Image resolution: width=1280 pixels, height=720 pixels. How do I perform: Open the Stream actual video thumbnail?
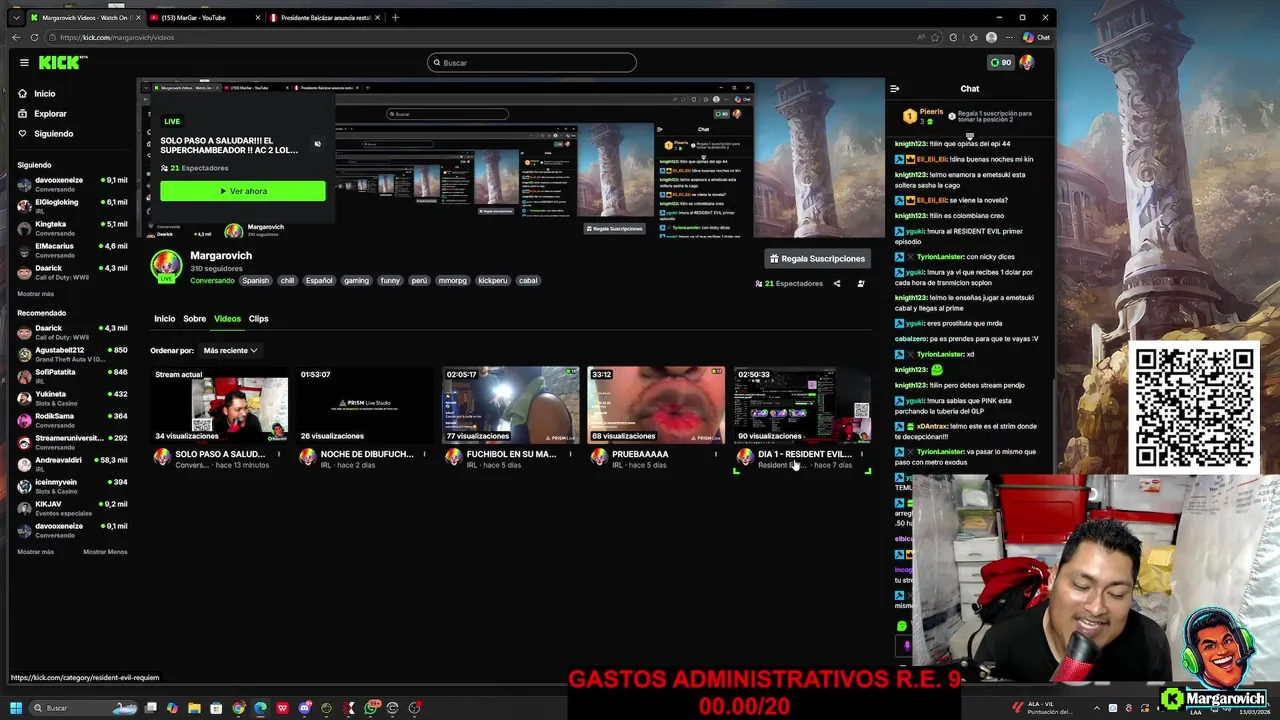pyautogui.click(x=220, y=405)
